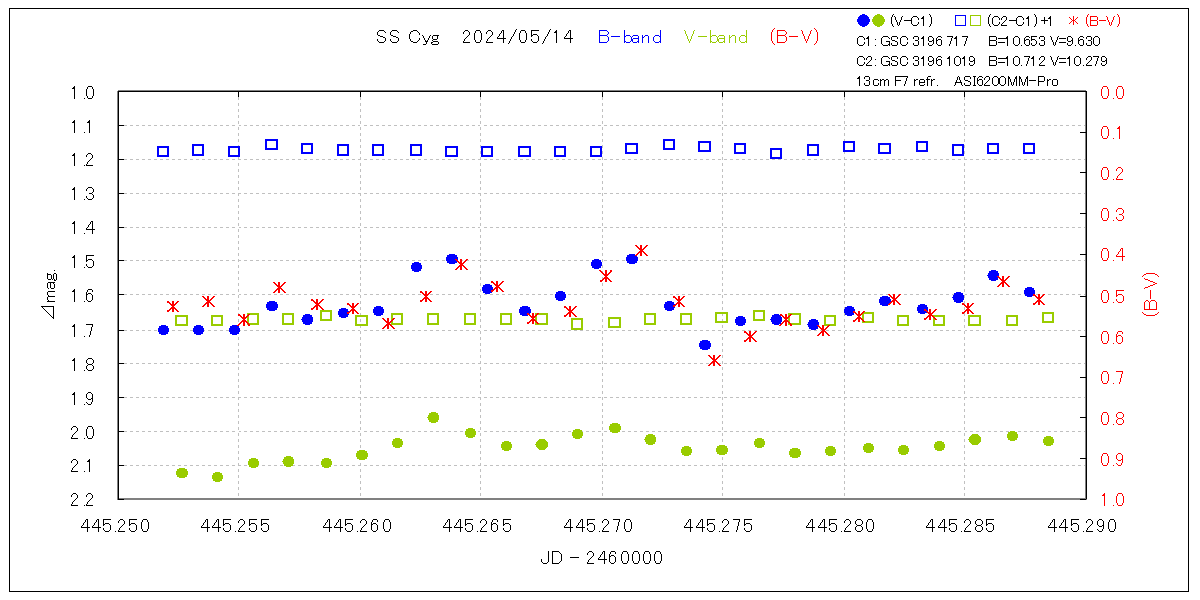1200x600 pixels.
Task: Click the JD - 2460000 x-axis label
Action: tap(602, 558)
